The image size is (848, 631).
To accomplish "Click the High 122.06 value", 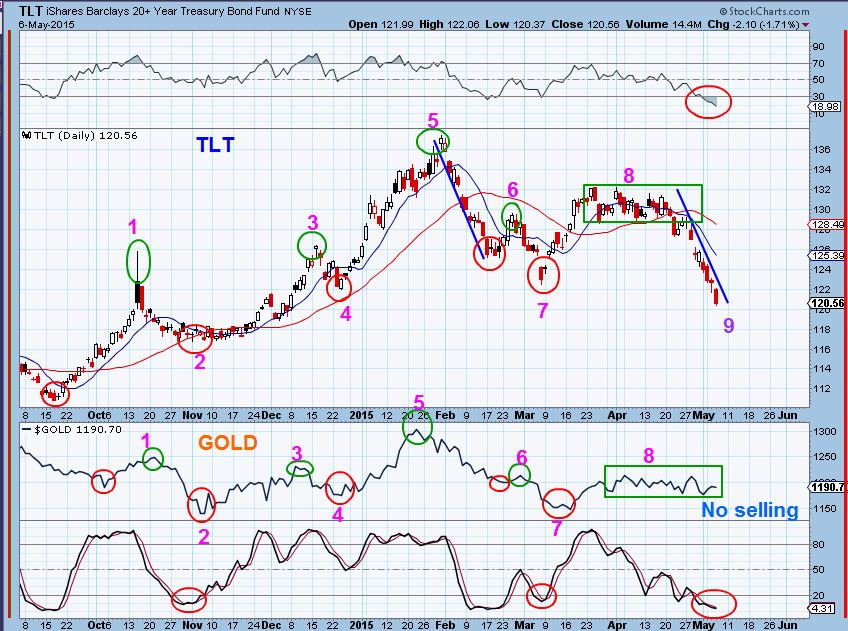I will pos(449,24).
